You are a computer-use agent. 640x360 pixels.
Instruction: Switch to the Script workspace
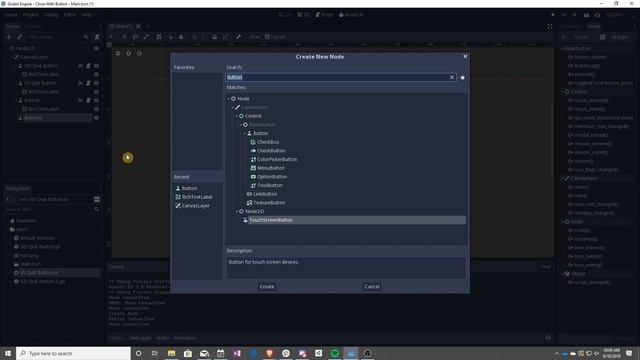point(324,15)
